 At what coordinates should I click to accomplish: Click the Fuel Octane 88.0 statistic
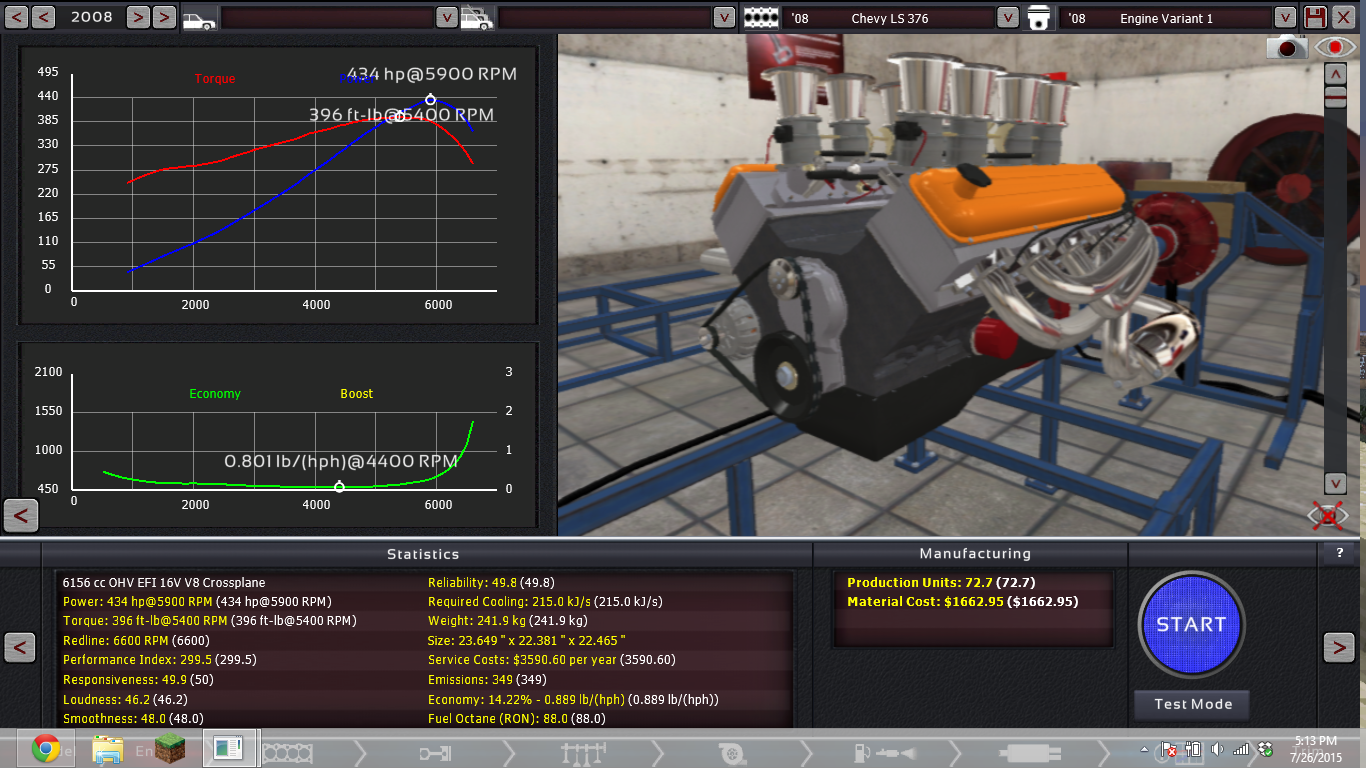coord(517,719)
